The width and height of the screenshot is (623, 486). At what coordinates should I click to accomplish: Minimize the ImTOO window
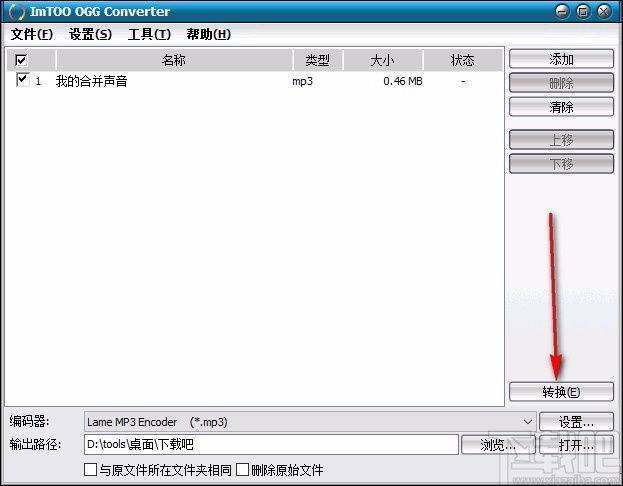click(x=562, y=11)
